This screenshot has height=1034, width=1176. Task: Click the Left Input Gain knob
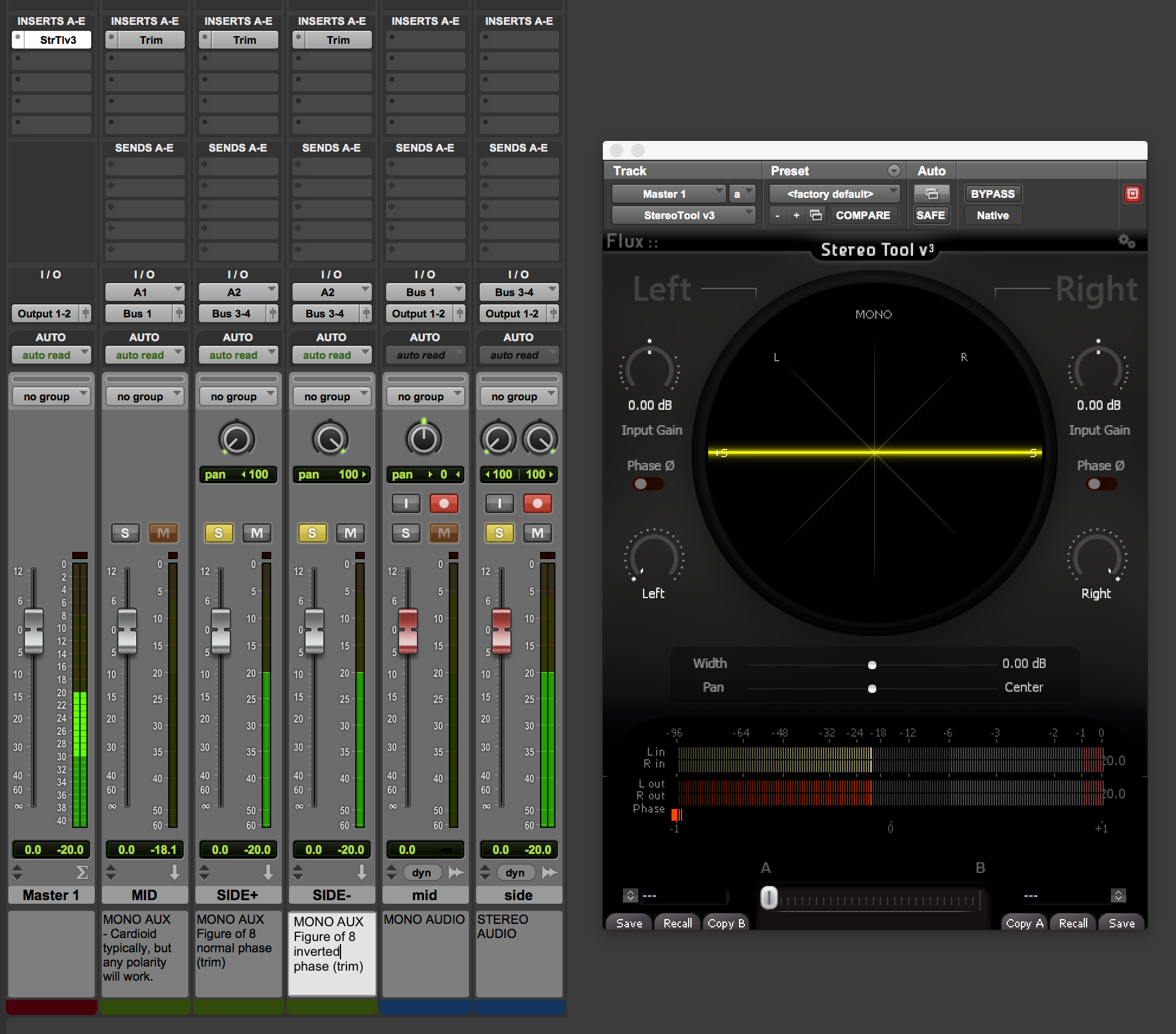pyautogui.click(x=650, y=369)
